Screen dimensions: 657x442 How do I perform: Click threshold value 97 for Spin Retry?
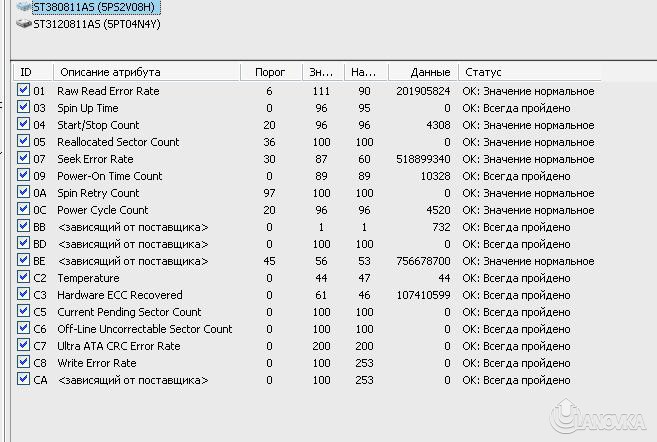[269, 193]
